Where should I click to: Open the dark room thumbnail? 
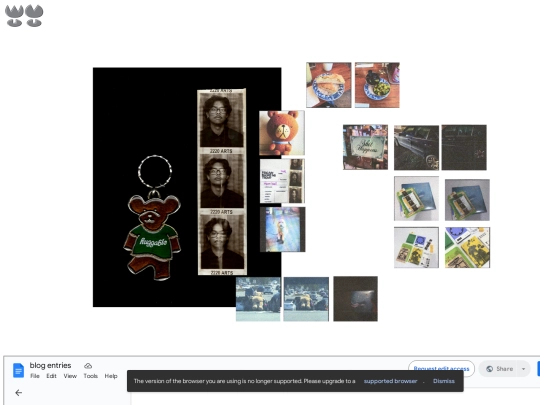coord(355,299)
